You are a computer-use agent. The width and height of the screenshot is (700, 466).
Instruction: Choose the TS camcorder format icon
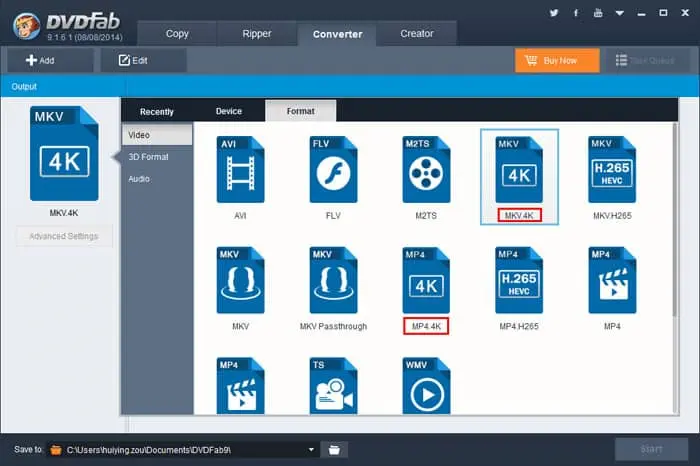click(x=333, y=387)
